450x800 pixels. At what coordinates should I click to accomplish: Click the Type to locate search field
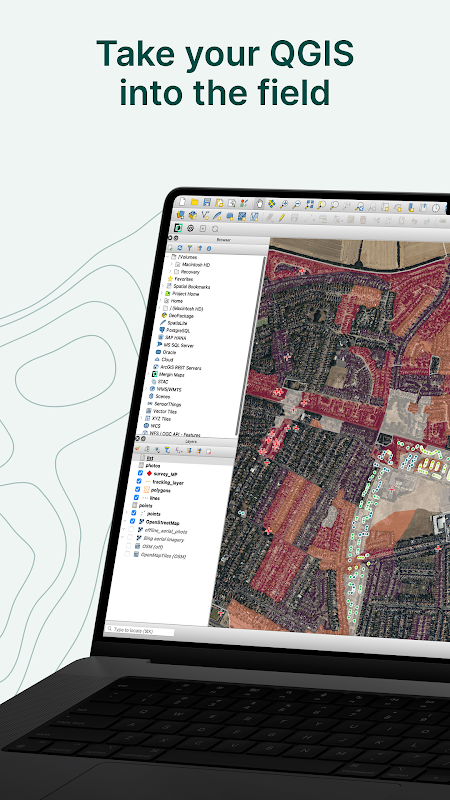(x=139, y=630)
